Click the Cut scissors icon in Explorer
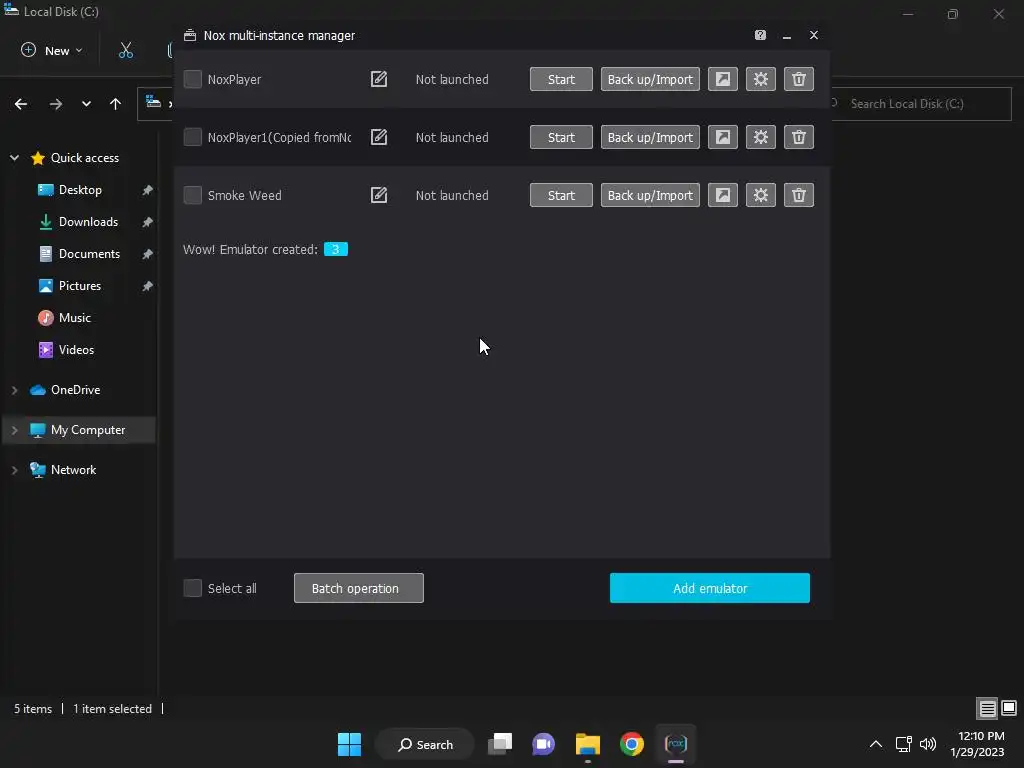 [x=126, y=50]
